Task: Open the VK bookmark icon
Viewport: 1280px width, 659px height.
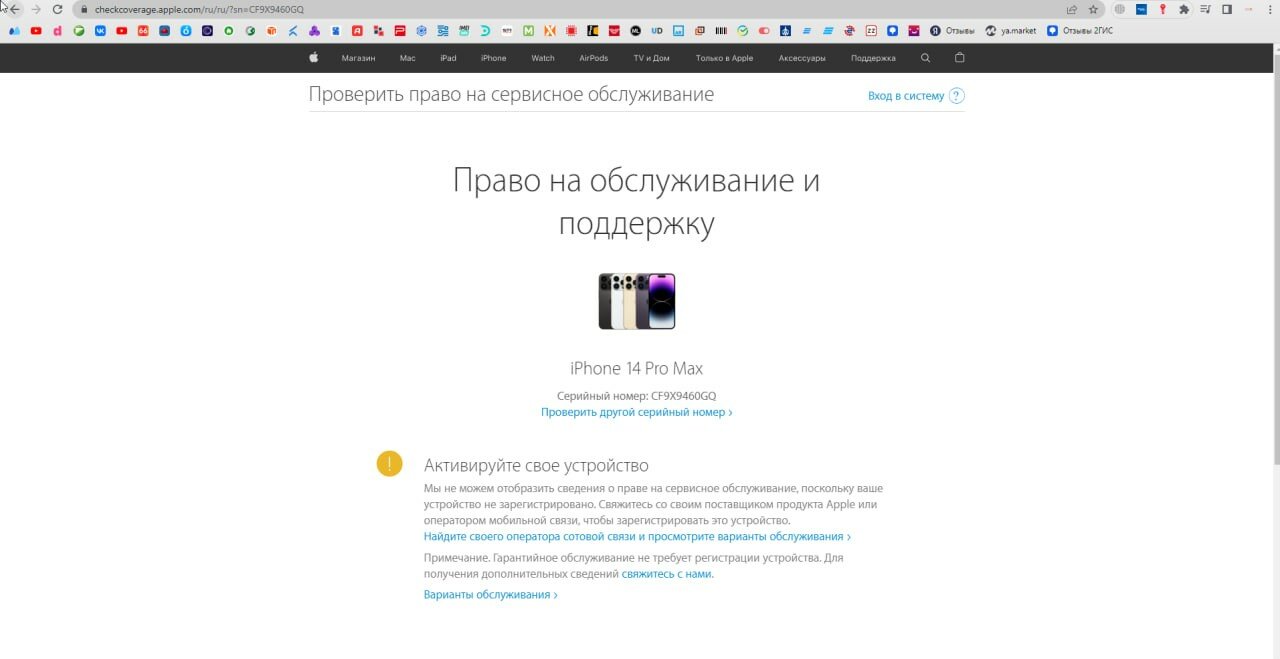Action: click(x=101, y=31)
